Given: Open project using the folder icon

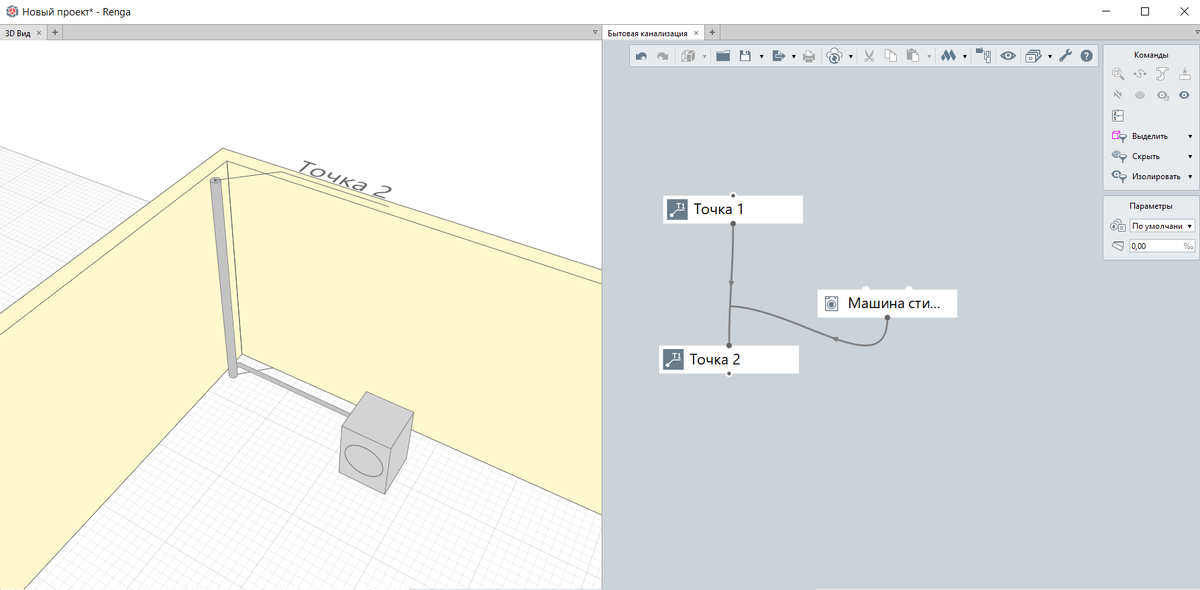Looking at the screenshot, I should point(723,56).
